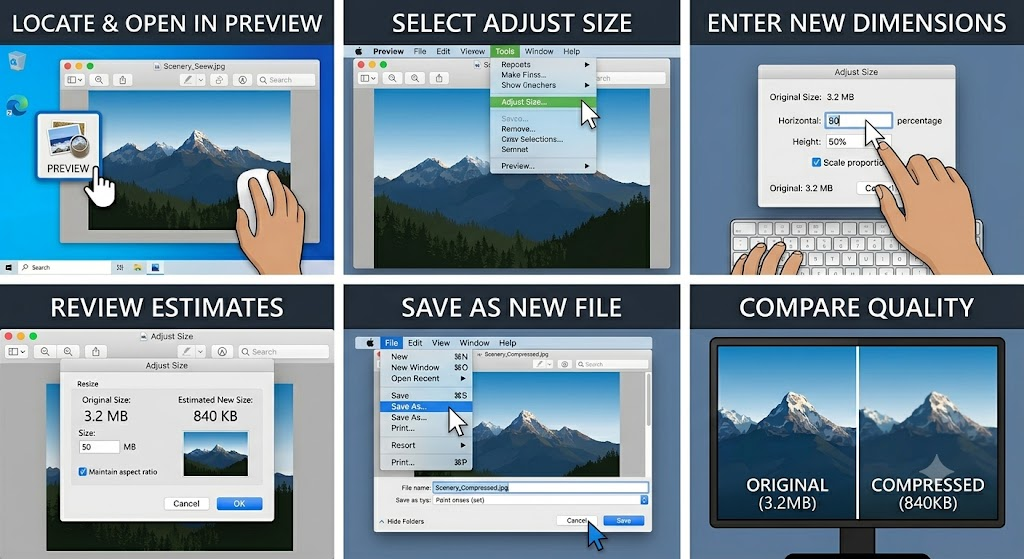Choose New Window from the File menu
This screenshot has width=1024, height=559.
tap(426, 367)
